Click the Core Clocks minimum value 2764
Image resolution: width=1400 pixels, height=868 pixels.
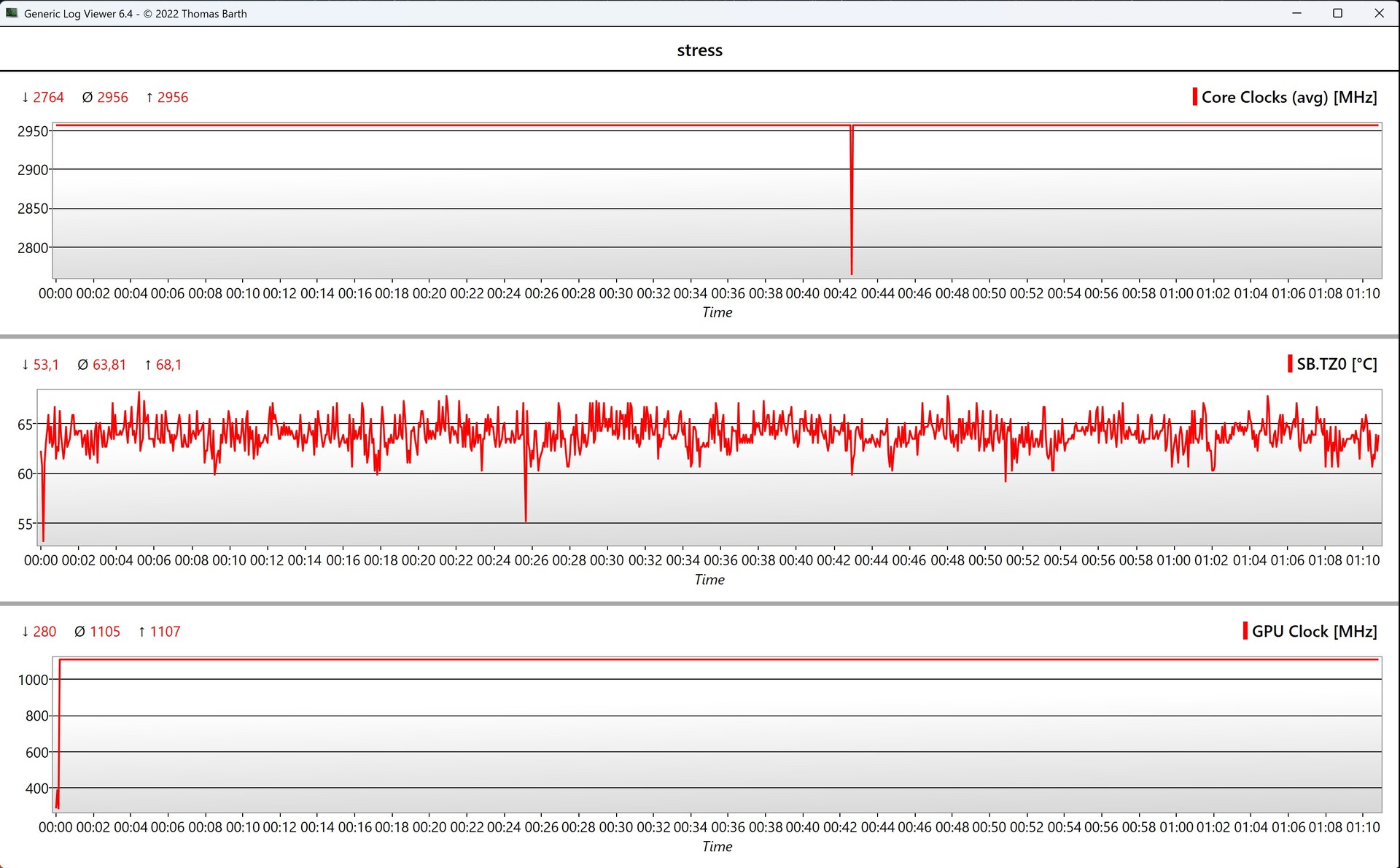click(48, 97)
